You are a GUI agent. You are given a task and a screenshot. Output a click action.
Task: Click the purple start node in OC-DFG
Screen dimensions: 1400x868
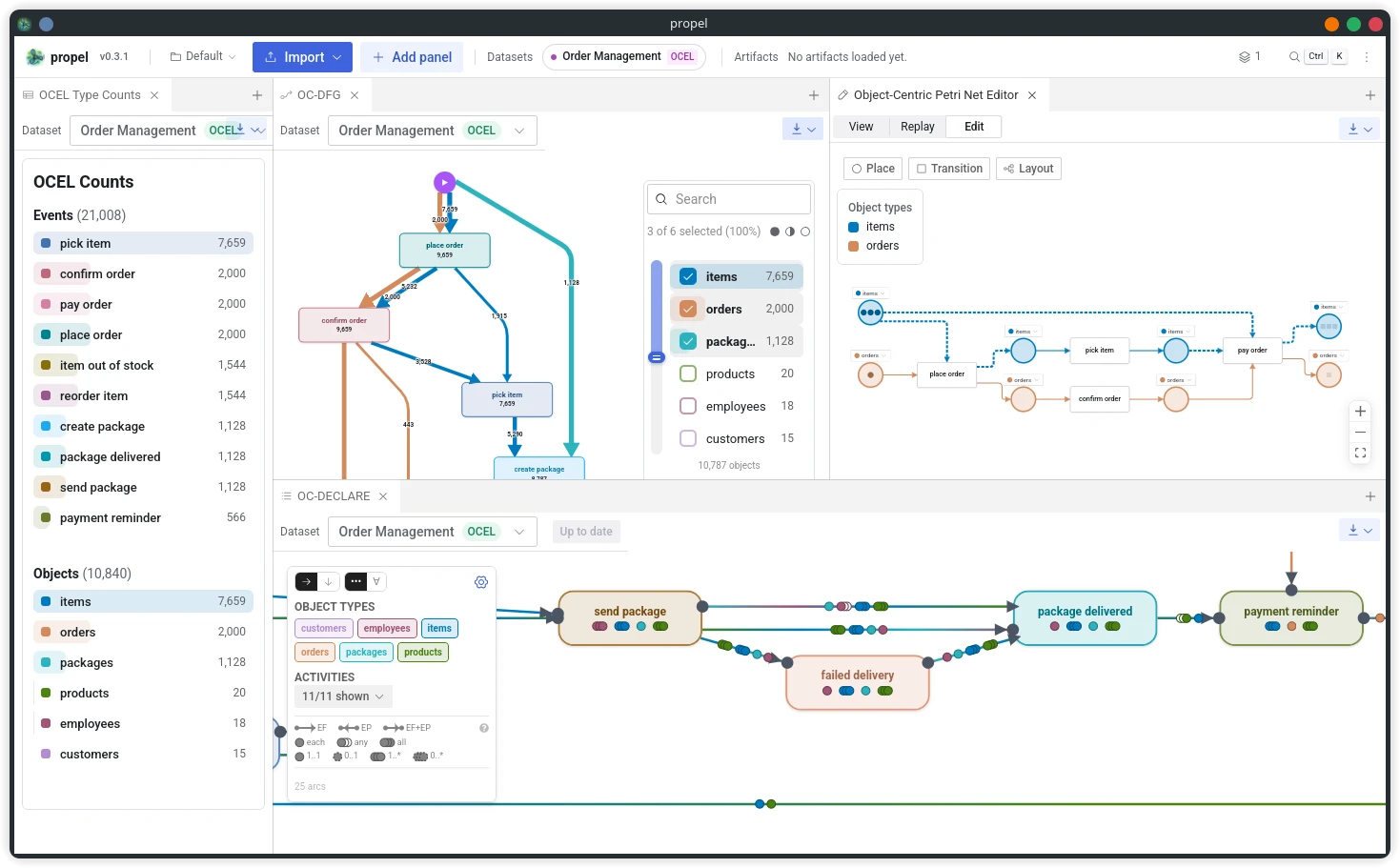pyautogui.click(x=444, y=181)
